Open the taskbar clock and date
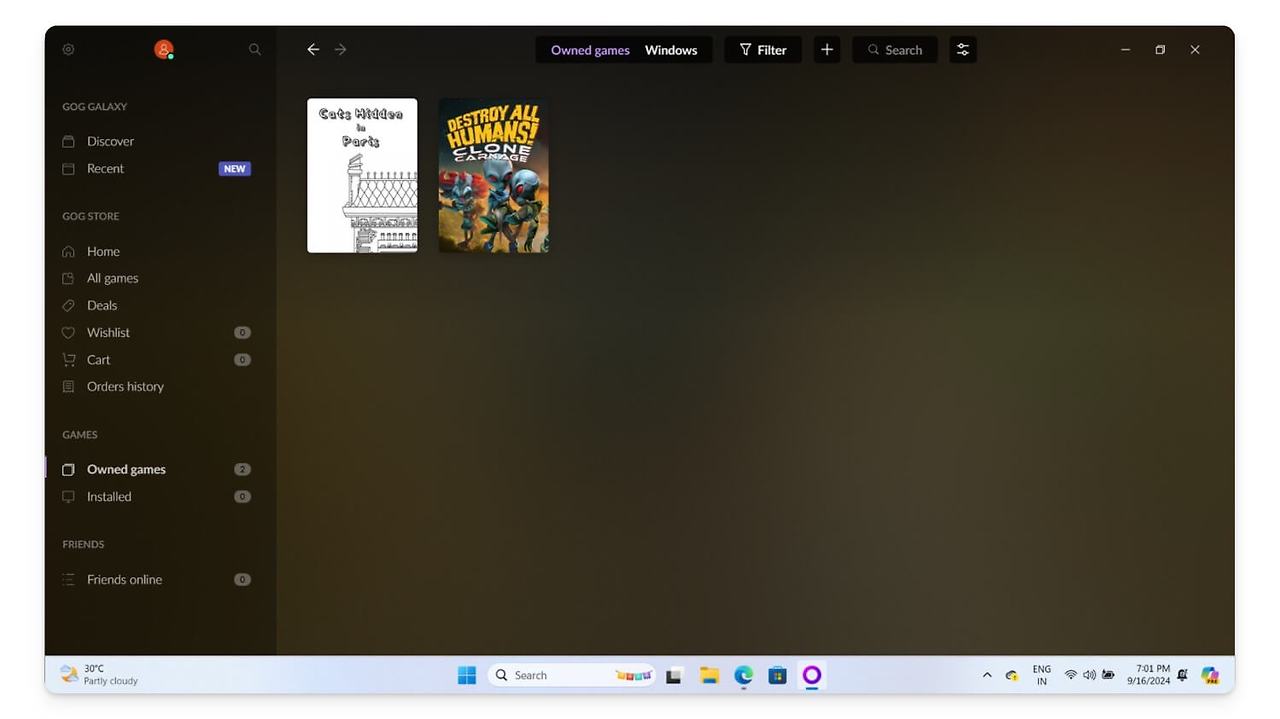This screenshot has height=719, width=1280. coord(1149,675)
